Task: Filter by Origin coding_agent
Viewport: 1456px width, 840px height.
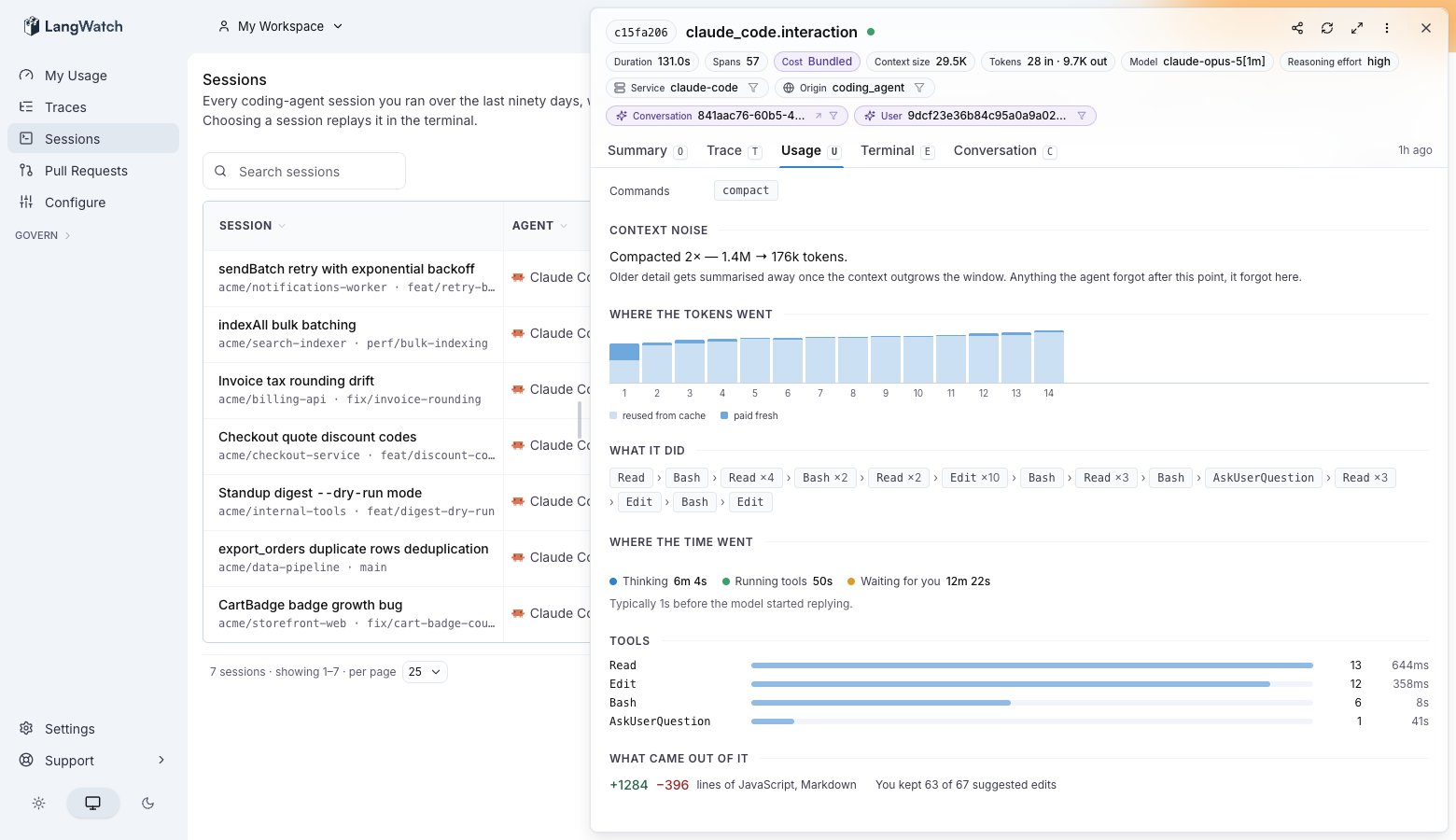Action: (x=919, y=88)
